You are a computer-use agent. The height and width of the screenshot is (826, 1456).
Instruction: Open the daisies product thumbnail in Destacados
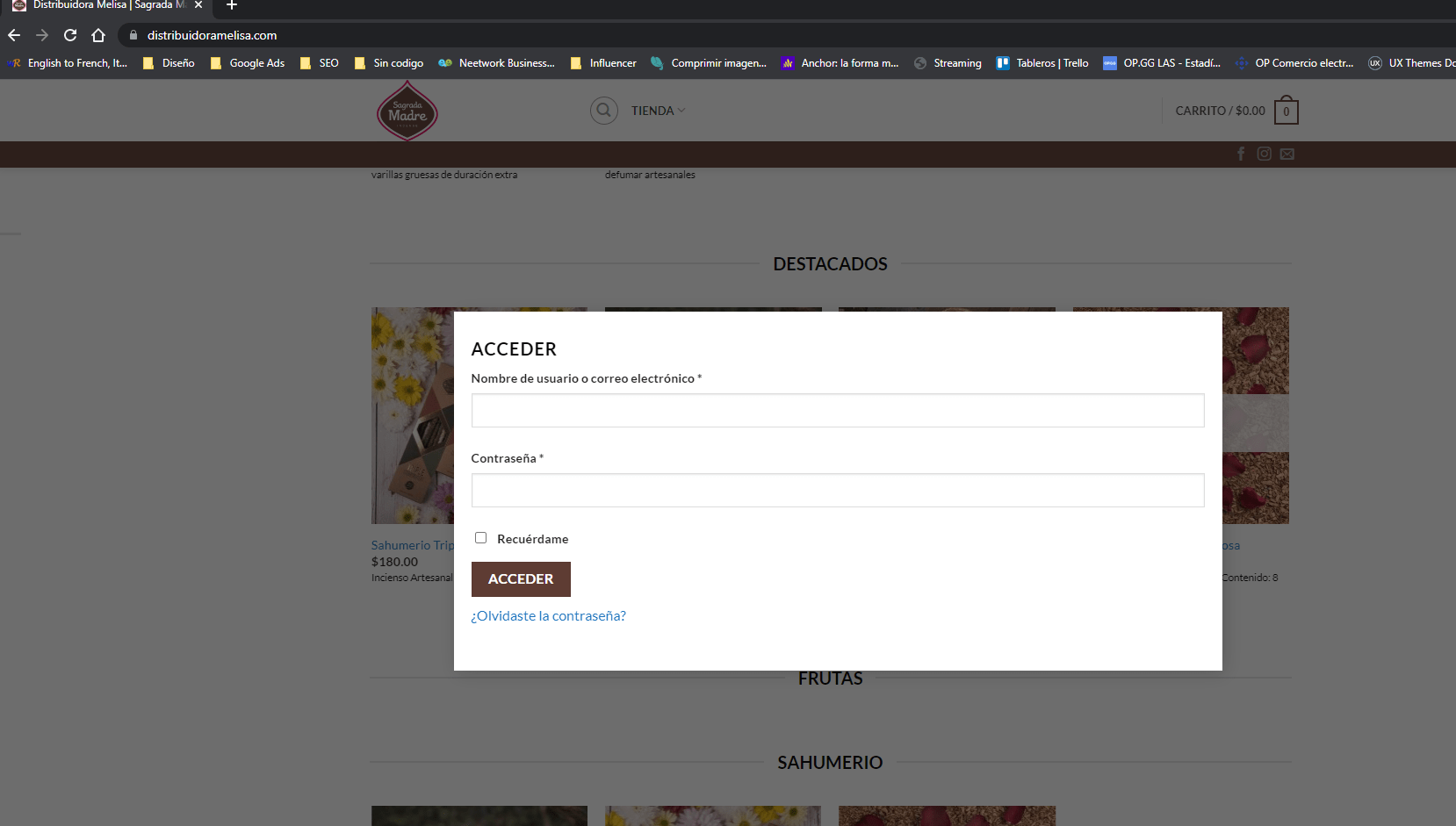[x=413, y=415]
